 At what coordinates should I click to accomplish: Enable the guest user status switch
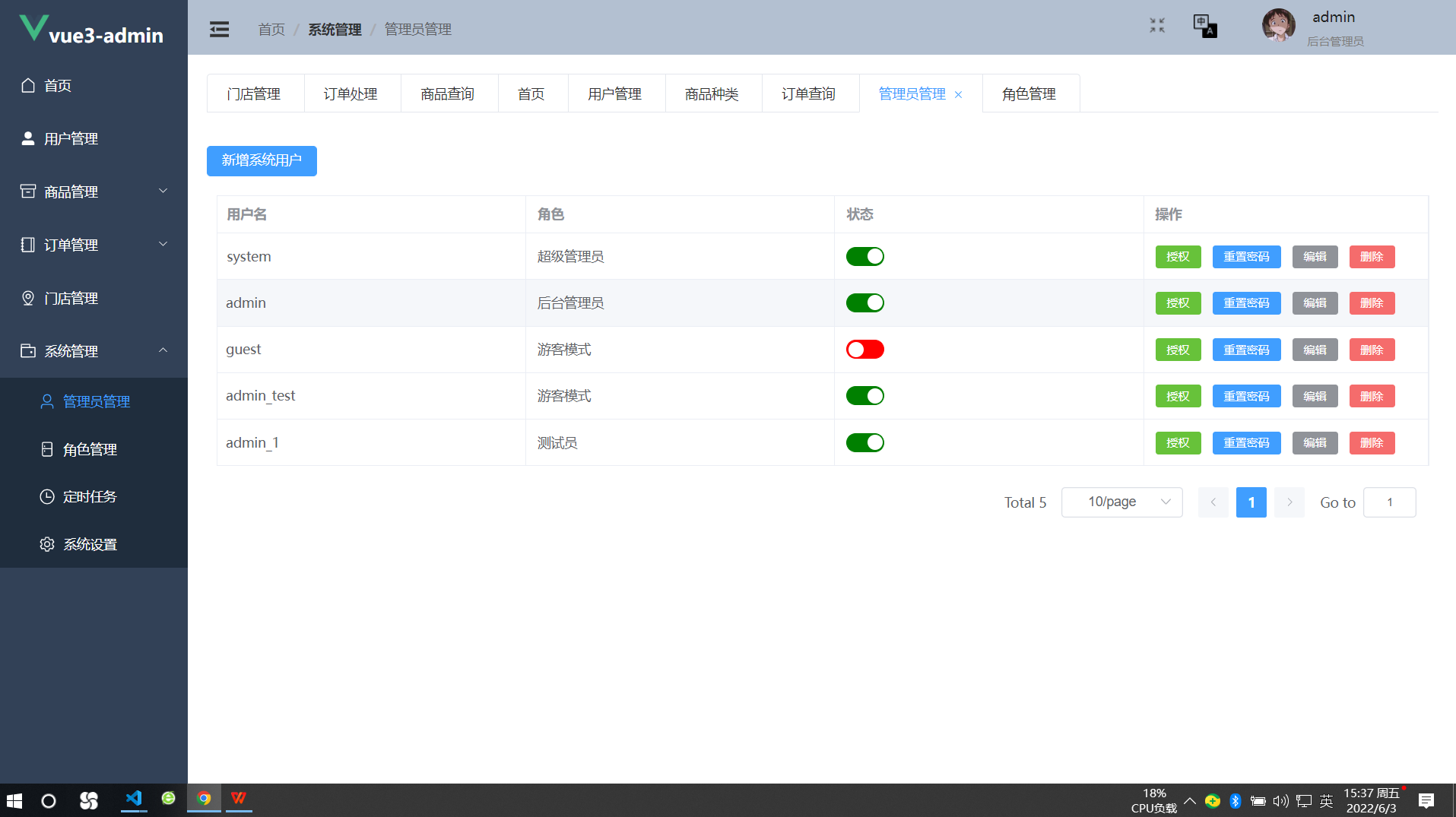[865, 349]
